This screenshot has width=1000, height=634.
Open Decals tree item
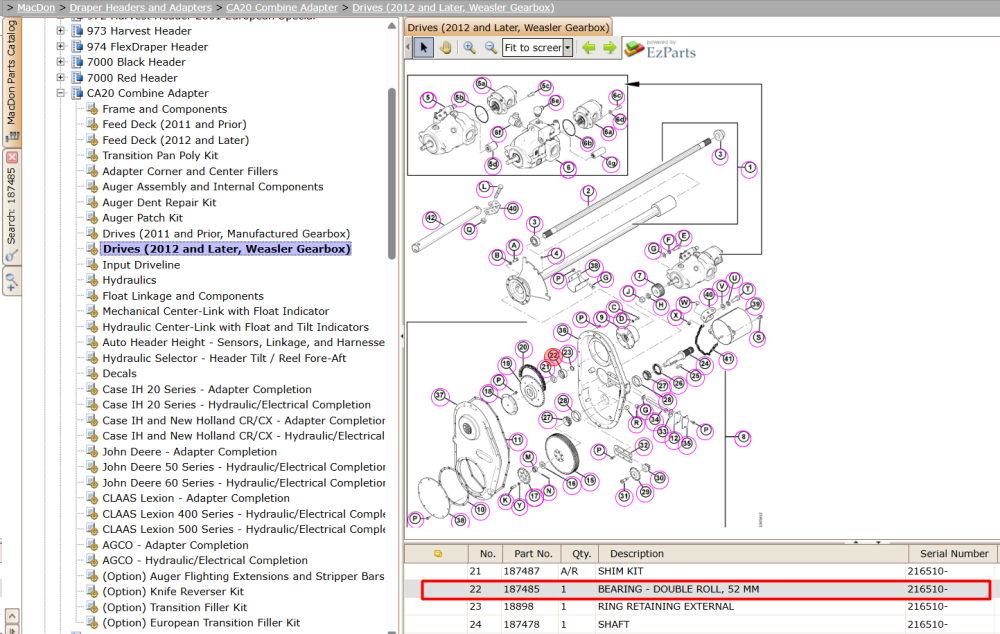[x=119, y=374]
